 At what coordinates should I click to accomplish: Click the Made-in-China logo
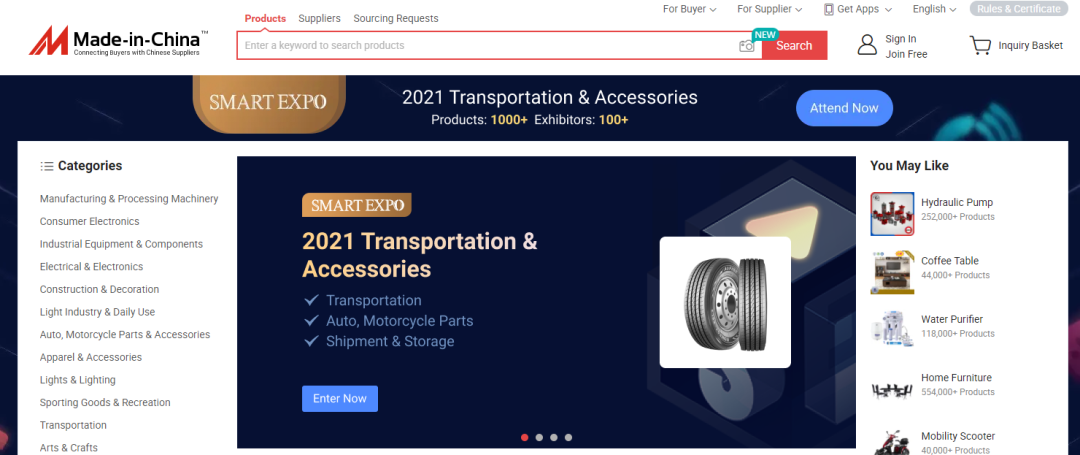(118, 41)
